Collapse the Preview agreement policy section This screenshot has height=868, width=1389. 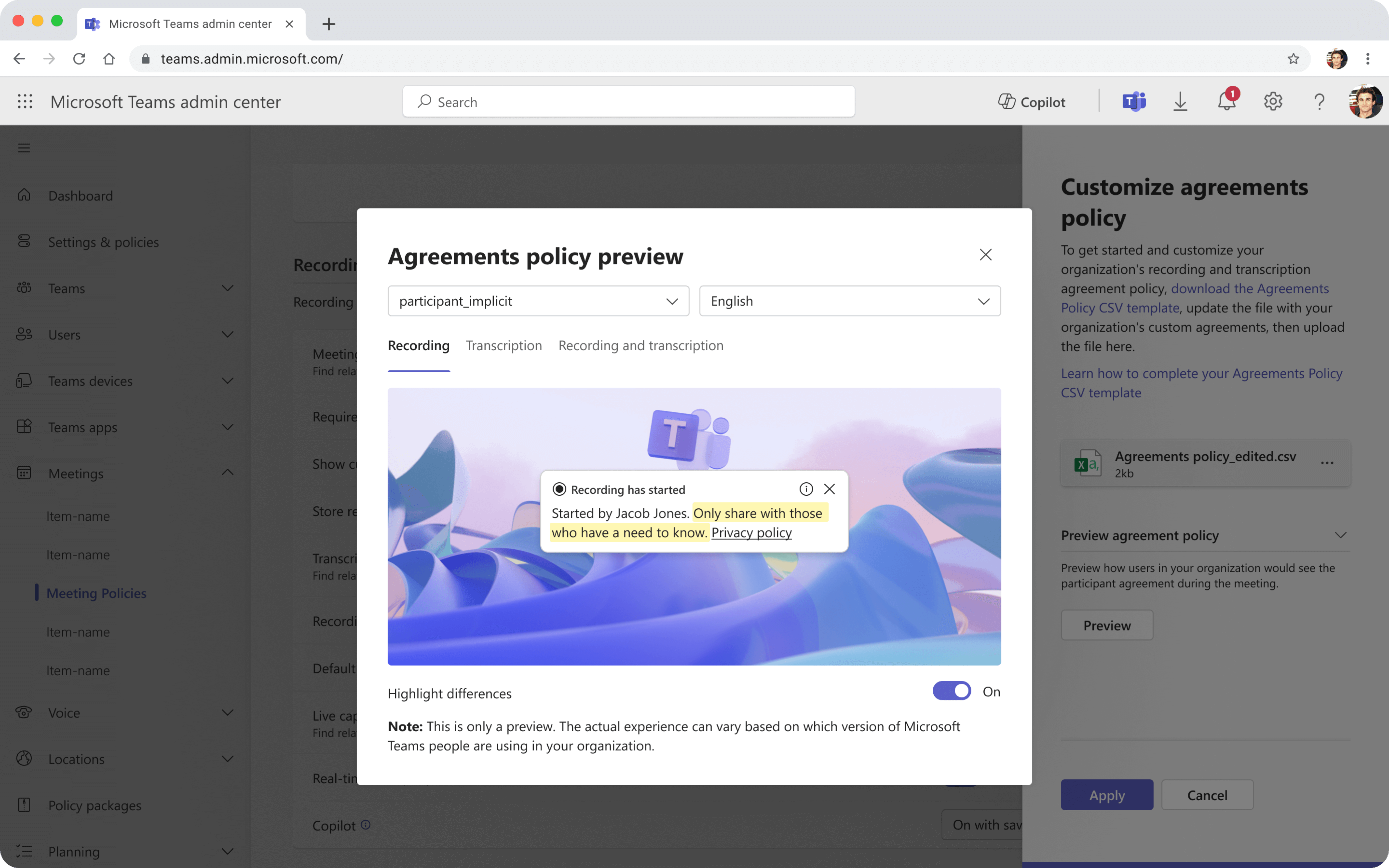click(1340, 535)
